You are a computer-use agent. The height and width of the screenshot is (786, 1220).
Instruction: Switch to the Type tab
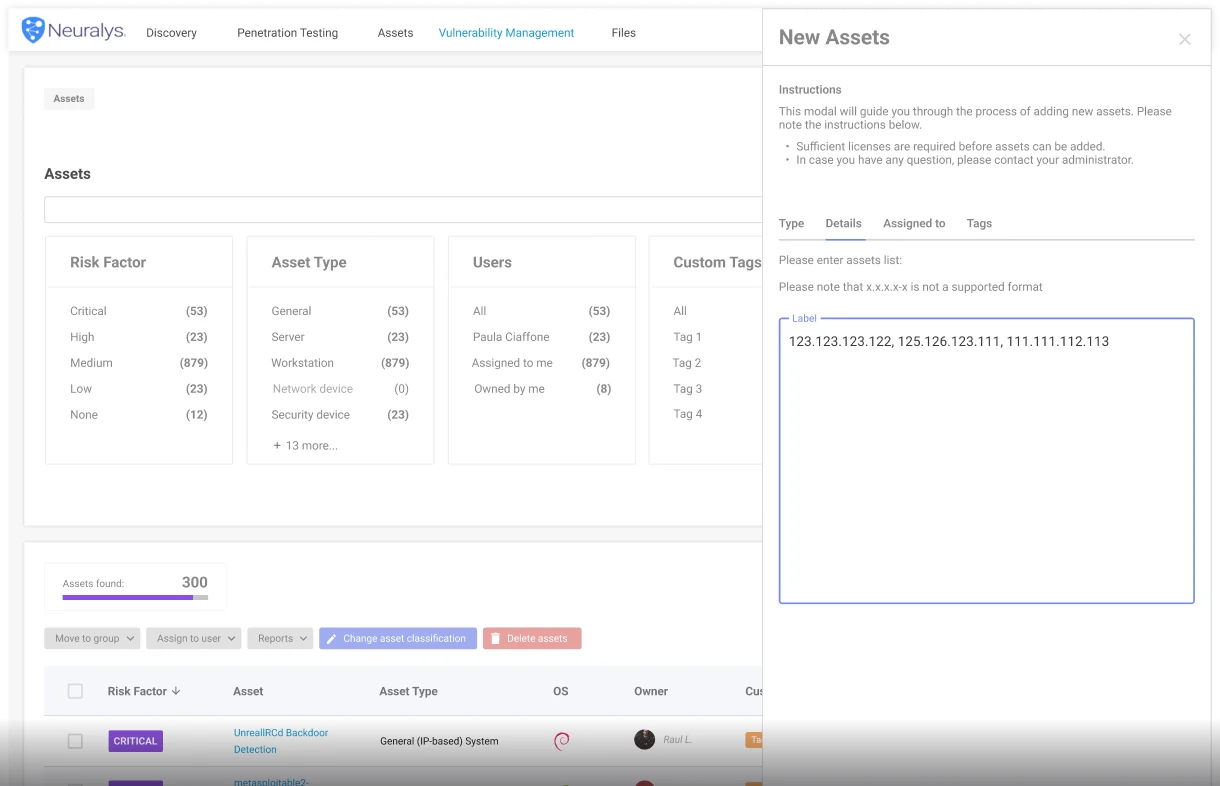coord(791,224)
